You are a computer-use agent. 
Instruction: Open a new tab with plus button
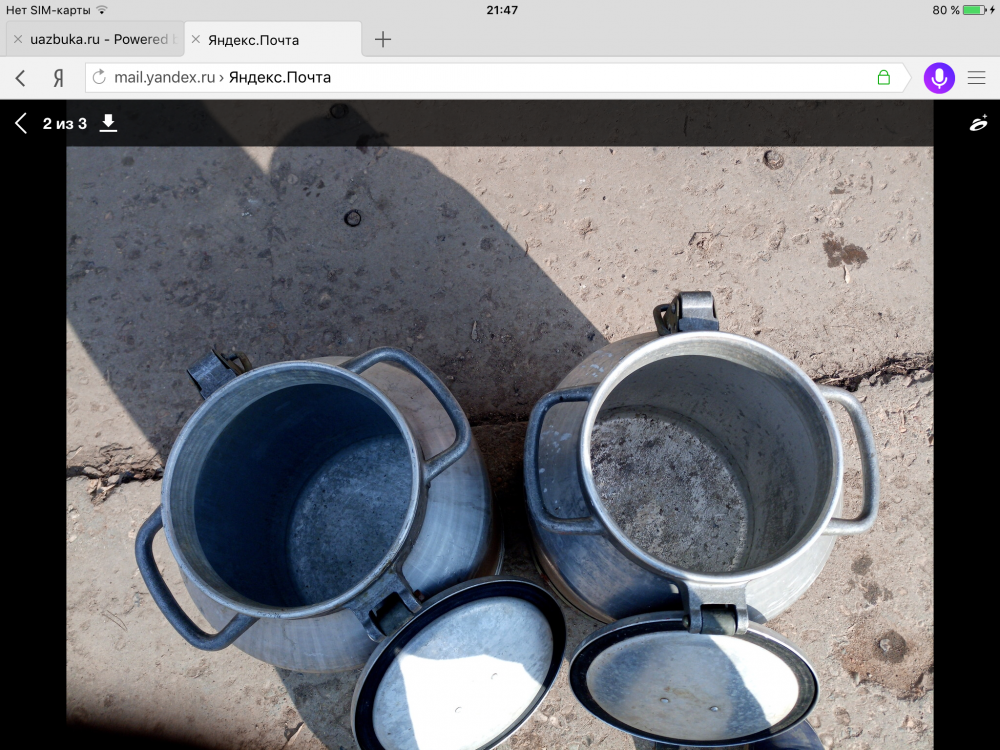coord(383,39)
